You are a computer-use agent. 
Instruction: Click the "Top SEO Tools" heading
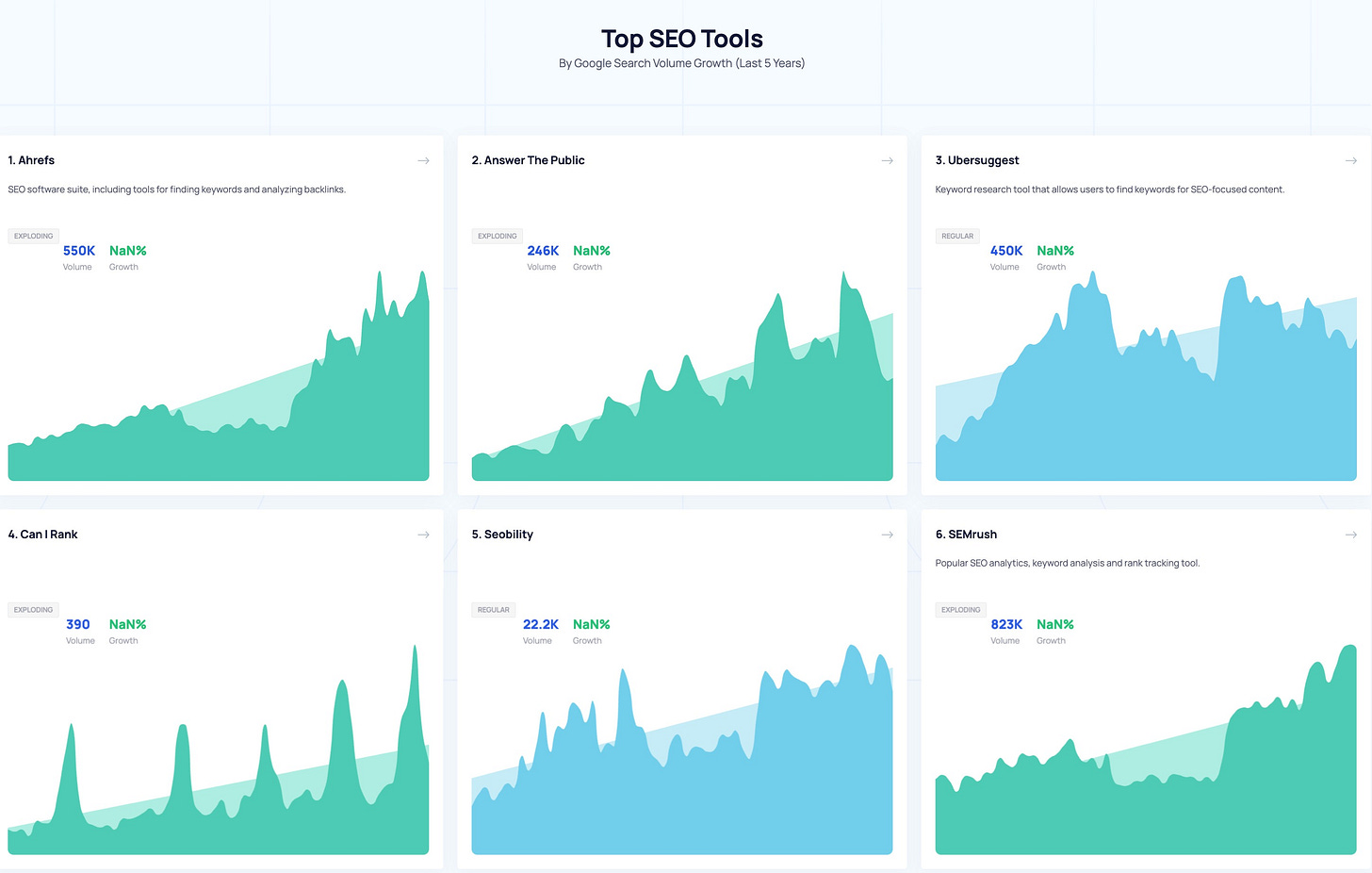(682, 39)
